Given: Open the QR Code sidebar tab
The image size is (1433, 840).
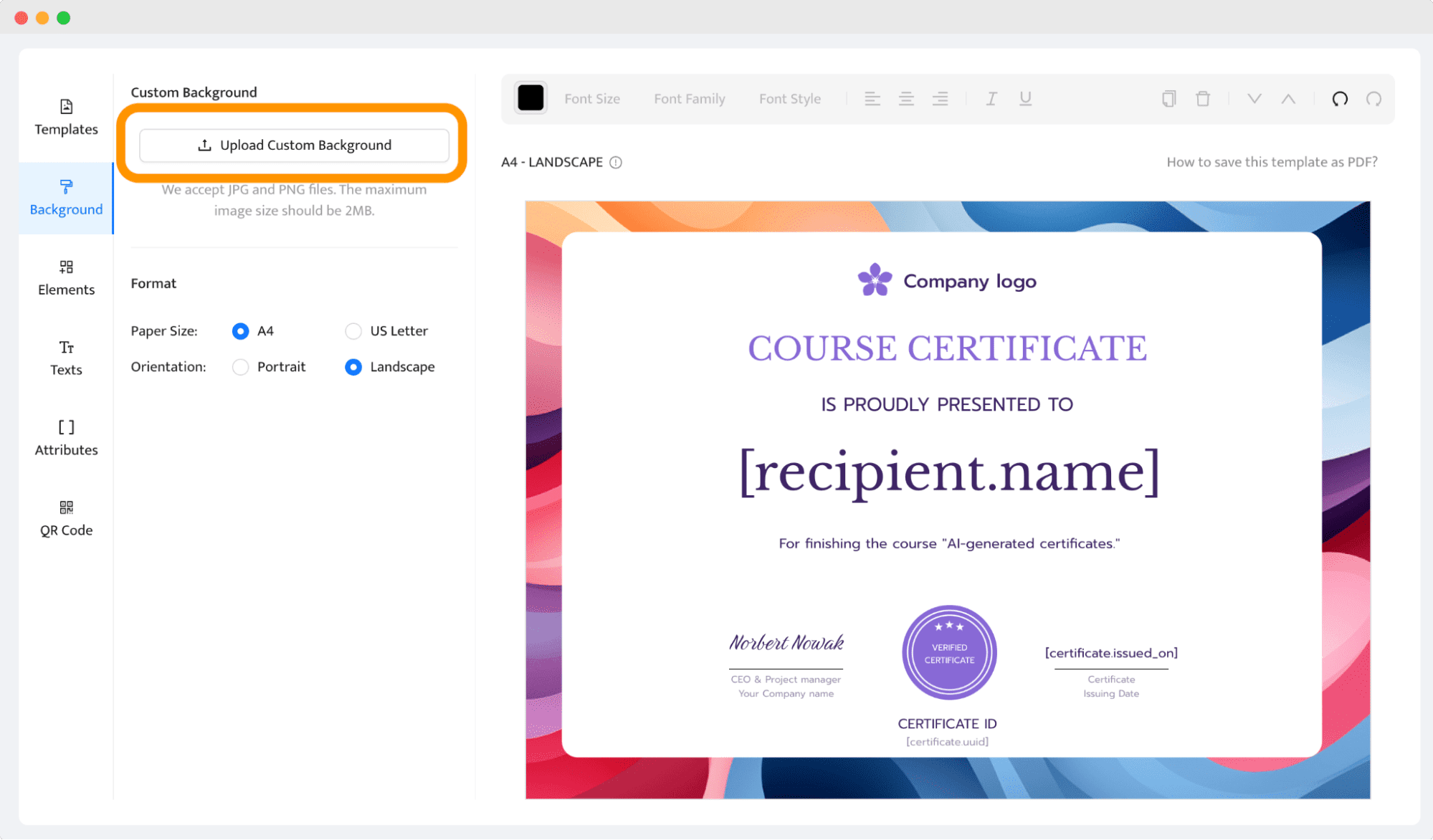Looking at the screenshot, I should coord(66,519).
